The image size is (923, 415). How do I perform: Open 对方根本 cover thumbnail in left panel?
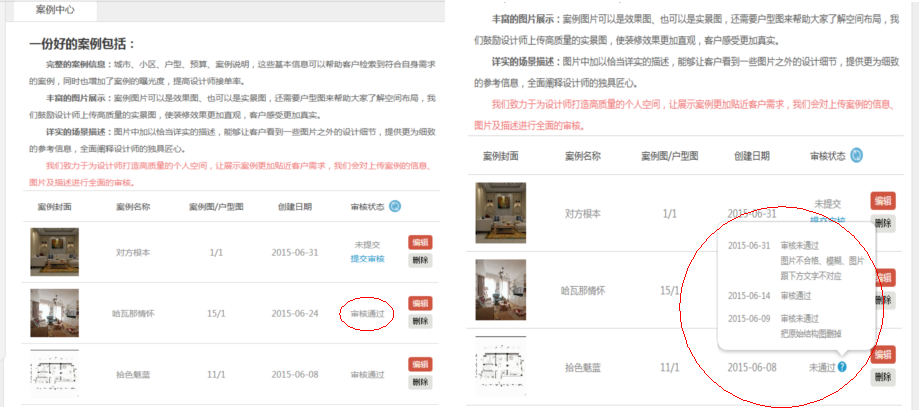[x=54, y=252]
